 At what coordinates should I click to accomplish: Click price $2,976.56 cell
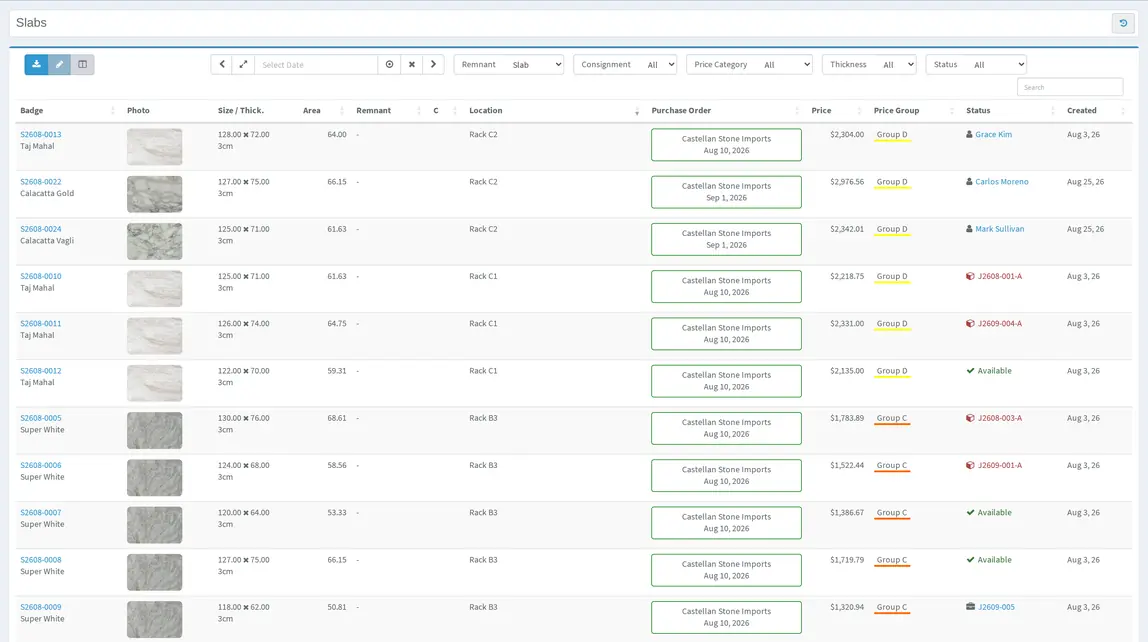[x=846, y=182]
